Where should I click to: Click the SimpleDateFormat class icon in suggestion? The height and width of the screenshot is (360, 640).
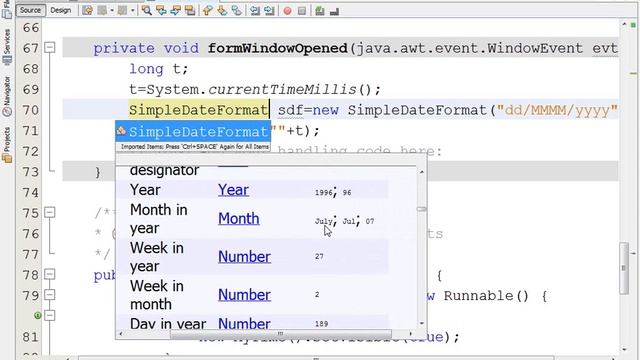tap(121, 131)
